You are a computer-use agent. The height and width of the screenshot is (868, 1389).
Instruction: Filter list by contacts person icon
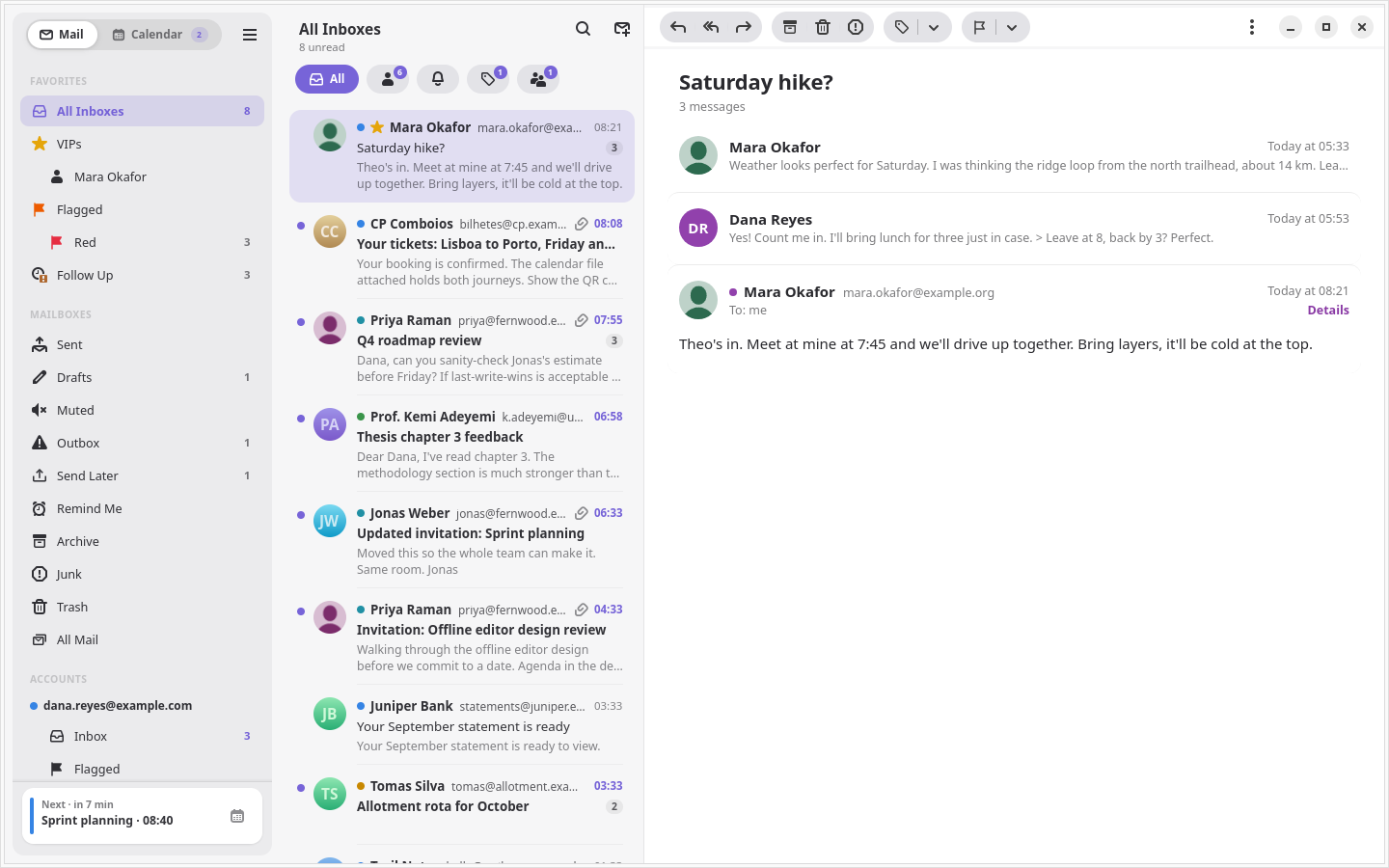click(388, 79)
